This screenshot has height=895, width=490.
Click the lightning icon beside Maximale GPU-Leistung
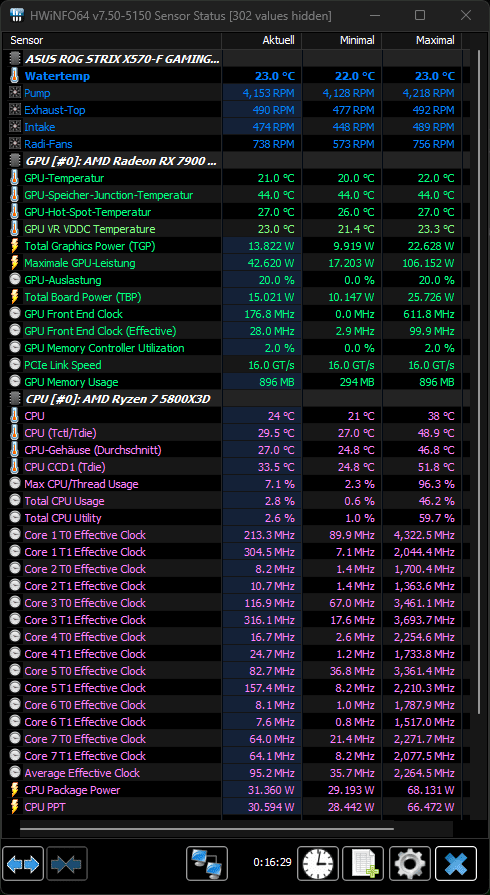15,263
